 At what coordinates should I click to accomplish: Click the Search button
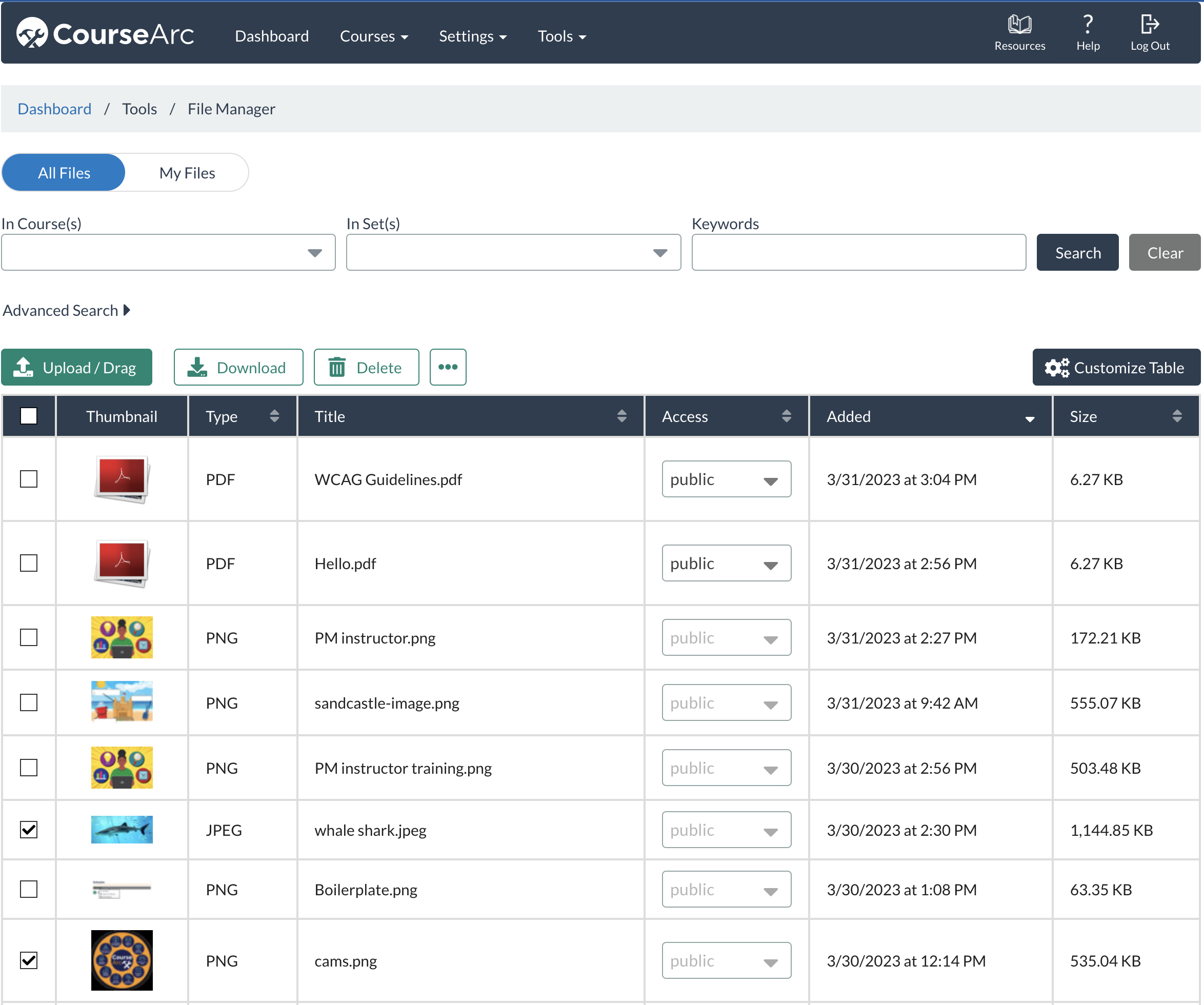[x=1077, y=253]
